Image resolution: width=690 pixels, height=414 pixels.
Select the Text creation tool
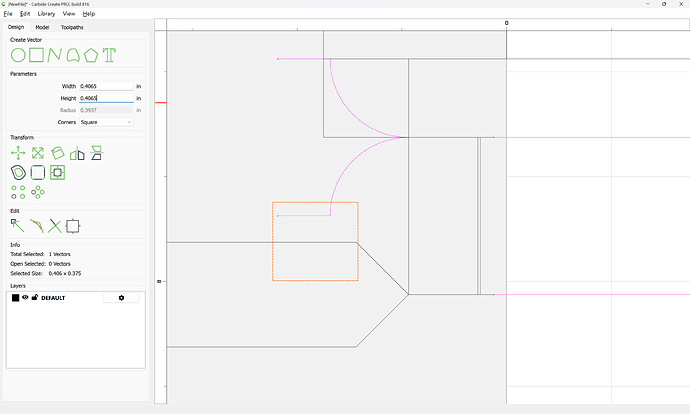109,55
